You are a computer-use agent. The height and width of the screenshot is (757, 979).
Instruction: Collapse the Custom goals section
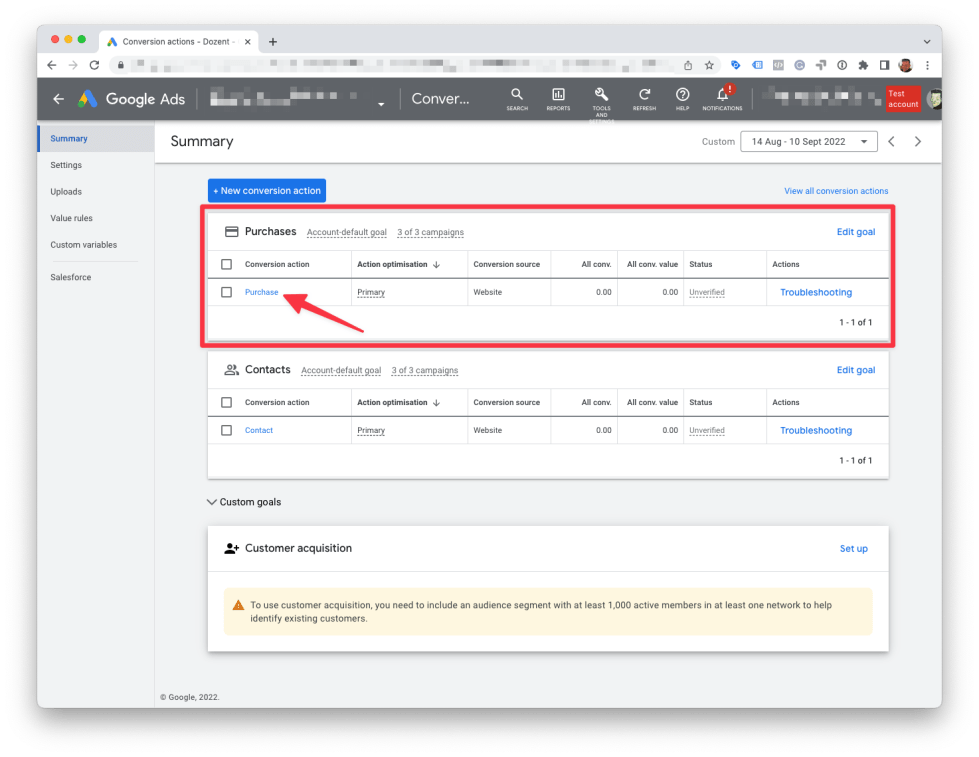(x=212, y=502)
